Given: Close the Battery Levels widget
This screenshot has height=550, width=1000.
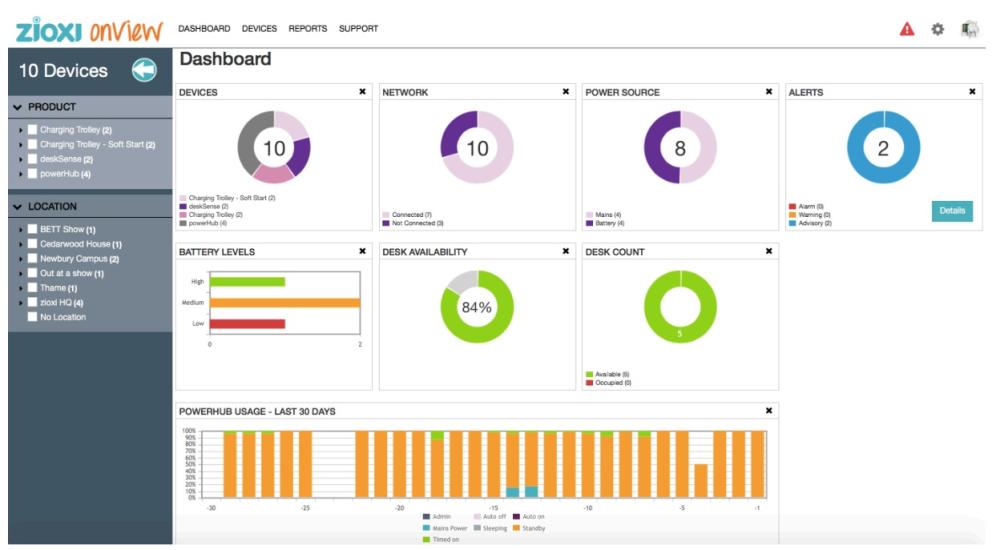Looking at the screenshot, I should [362, 251].
